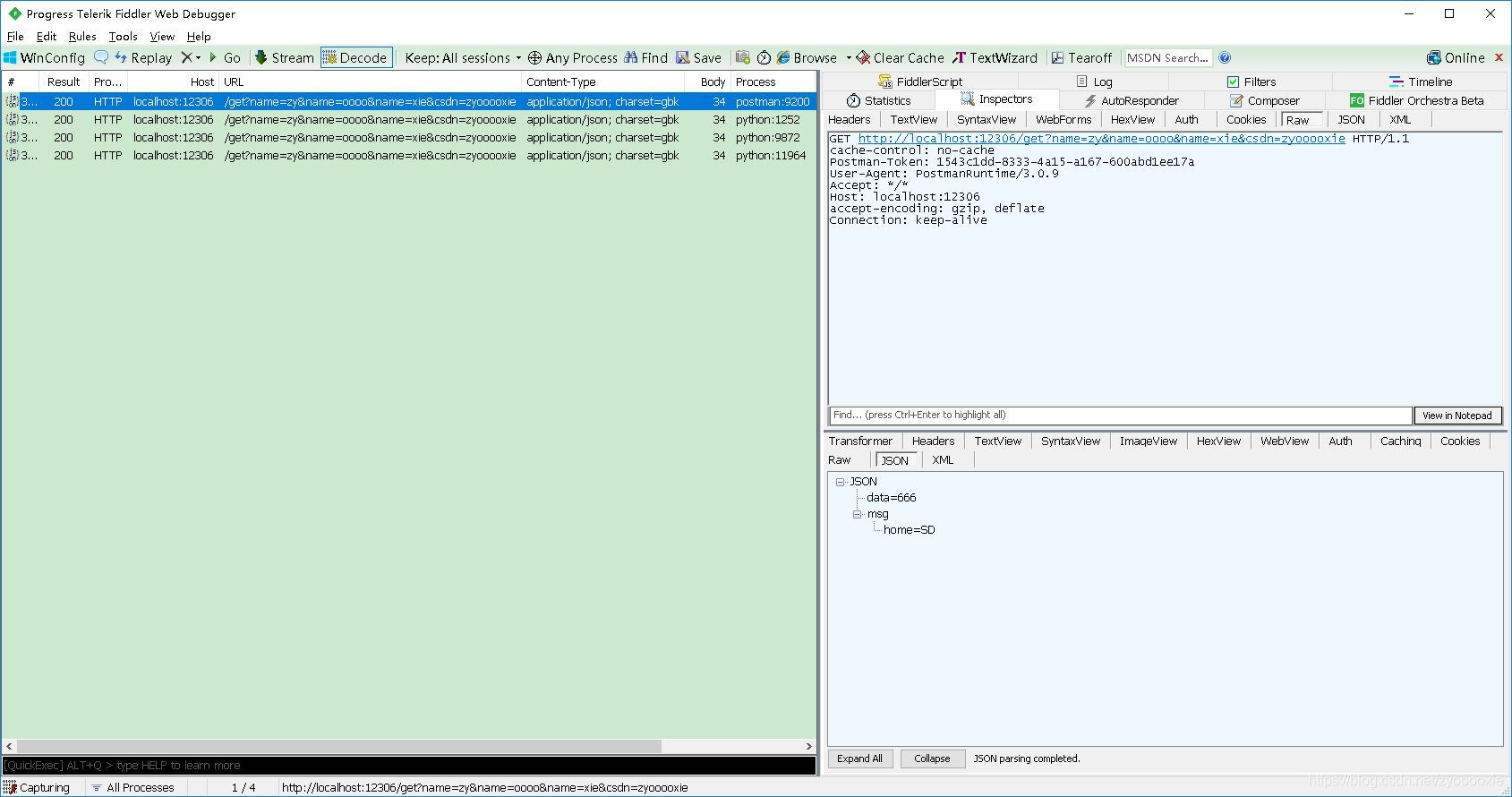Image resolution: width=1512 pixels, height=797 pixels.
Task: Click the Go resume button
Action: click(x=225, y=57)
